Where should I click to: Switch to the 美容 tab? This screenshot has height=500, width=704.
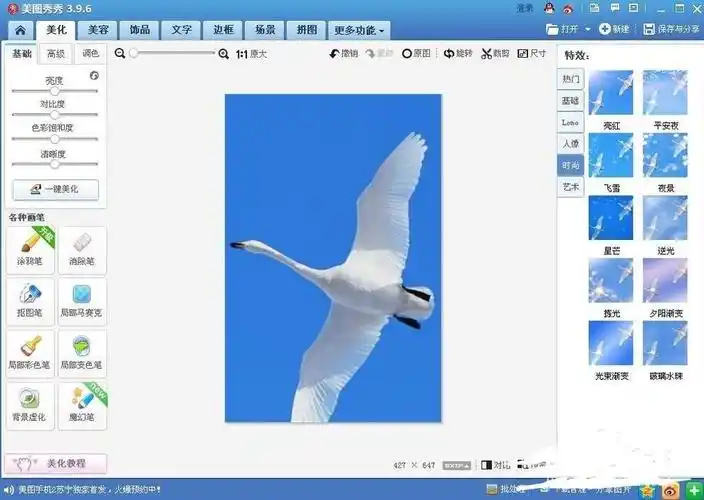tap(99, 30)
